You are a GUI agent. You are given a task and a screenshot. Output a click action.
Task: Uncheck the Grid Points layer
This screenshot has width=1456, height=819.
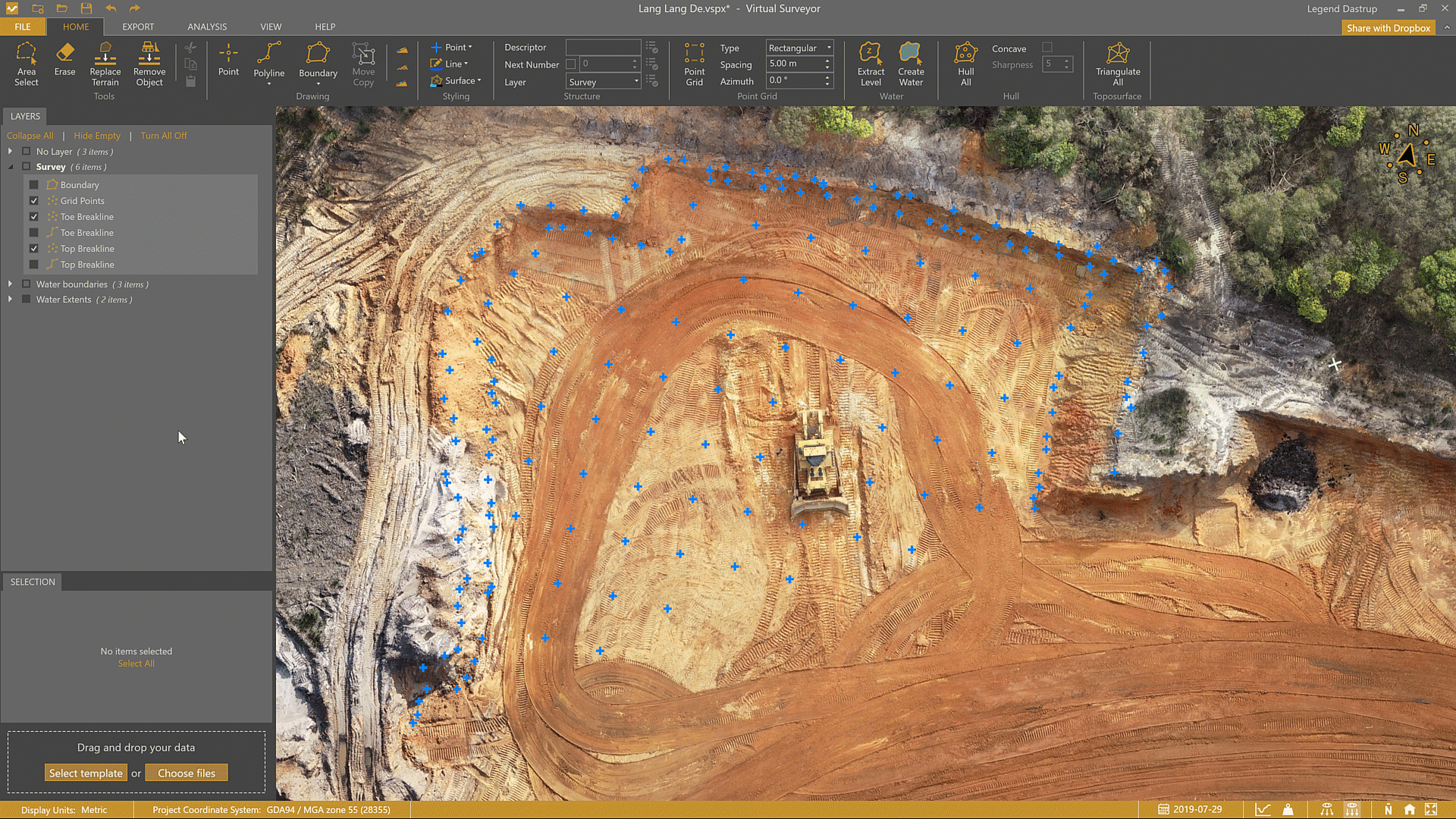click(34, 201)
